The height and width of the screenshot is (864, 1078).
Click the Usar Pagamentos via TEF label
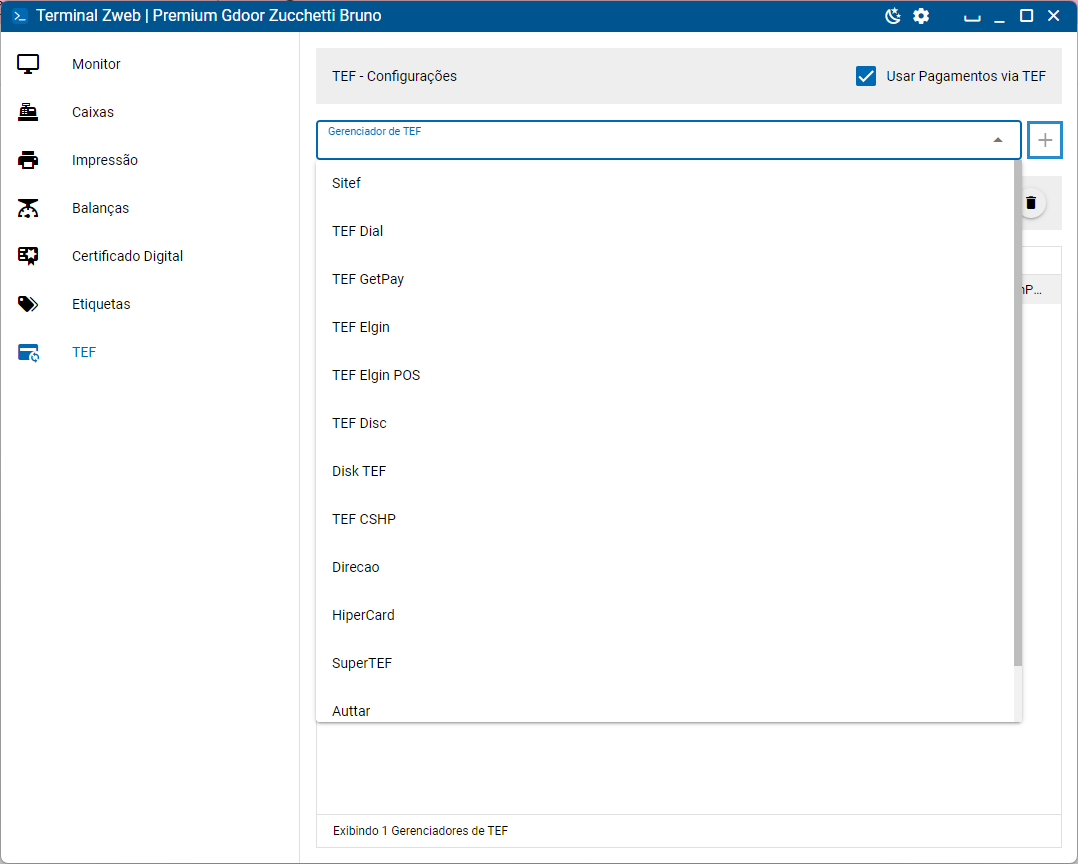pos(966,76)
